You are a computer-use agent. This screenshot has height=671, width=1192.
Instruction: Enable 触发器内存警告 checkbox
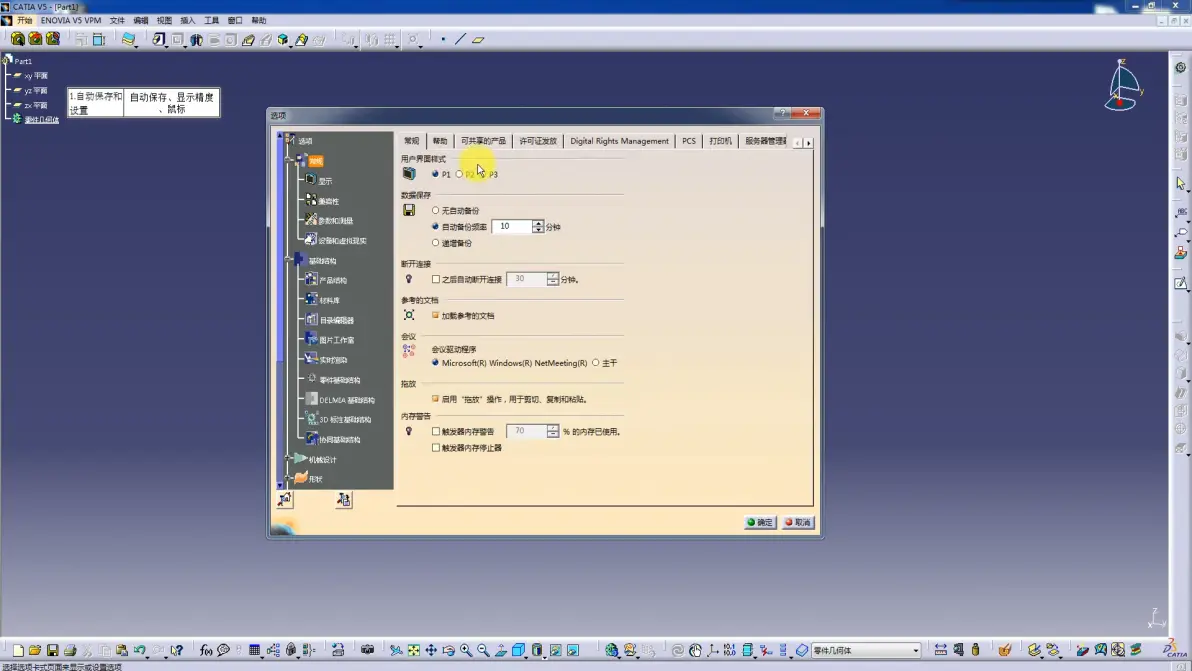[436, 432]
